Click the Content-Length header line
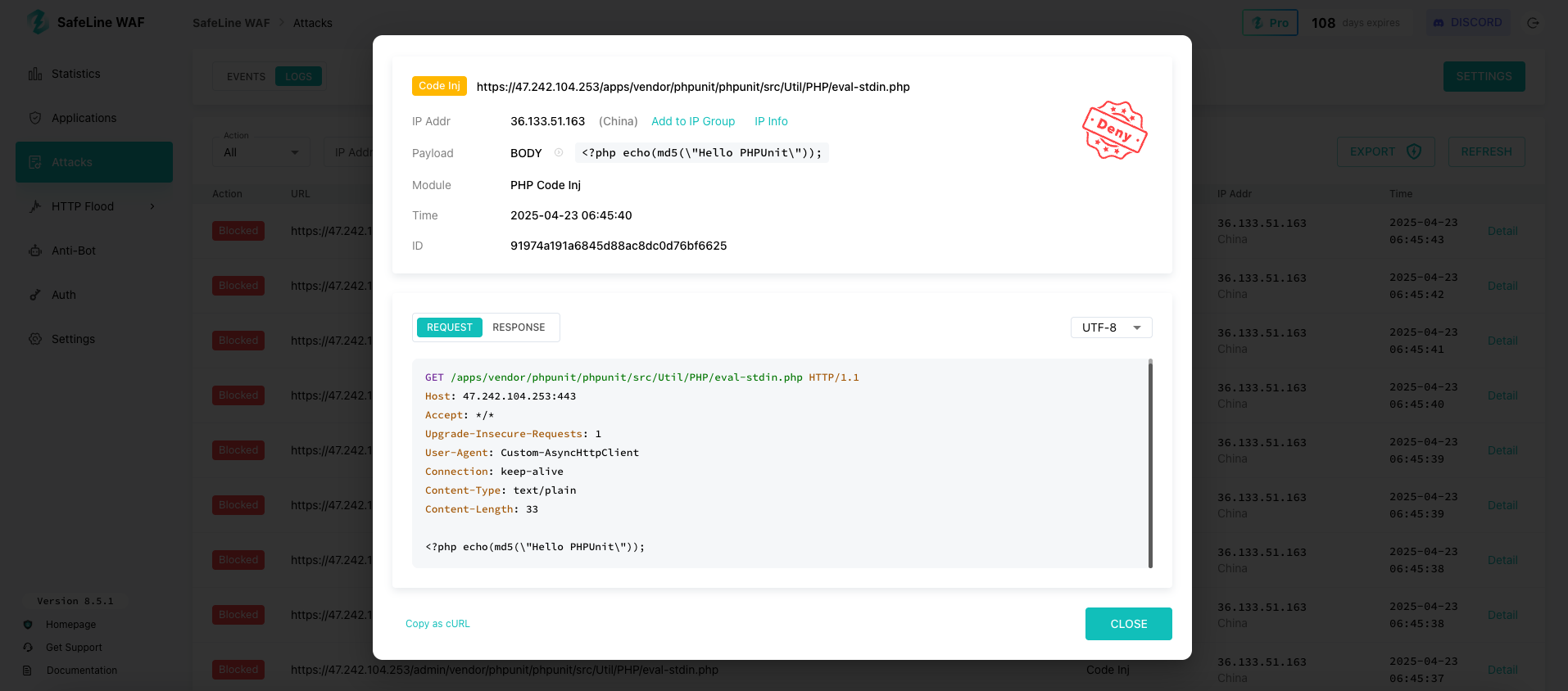1568x691 pixels. (482, 509)
